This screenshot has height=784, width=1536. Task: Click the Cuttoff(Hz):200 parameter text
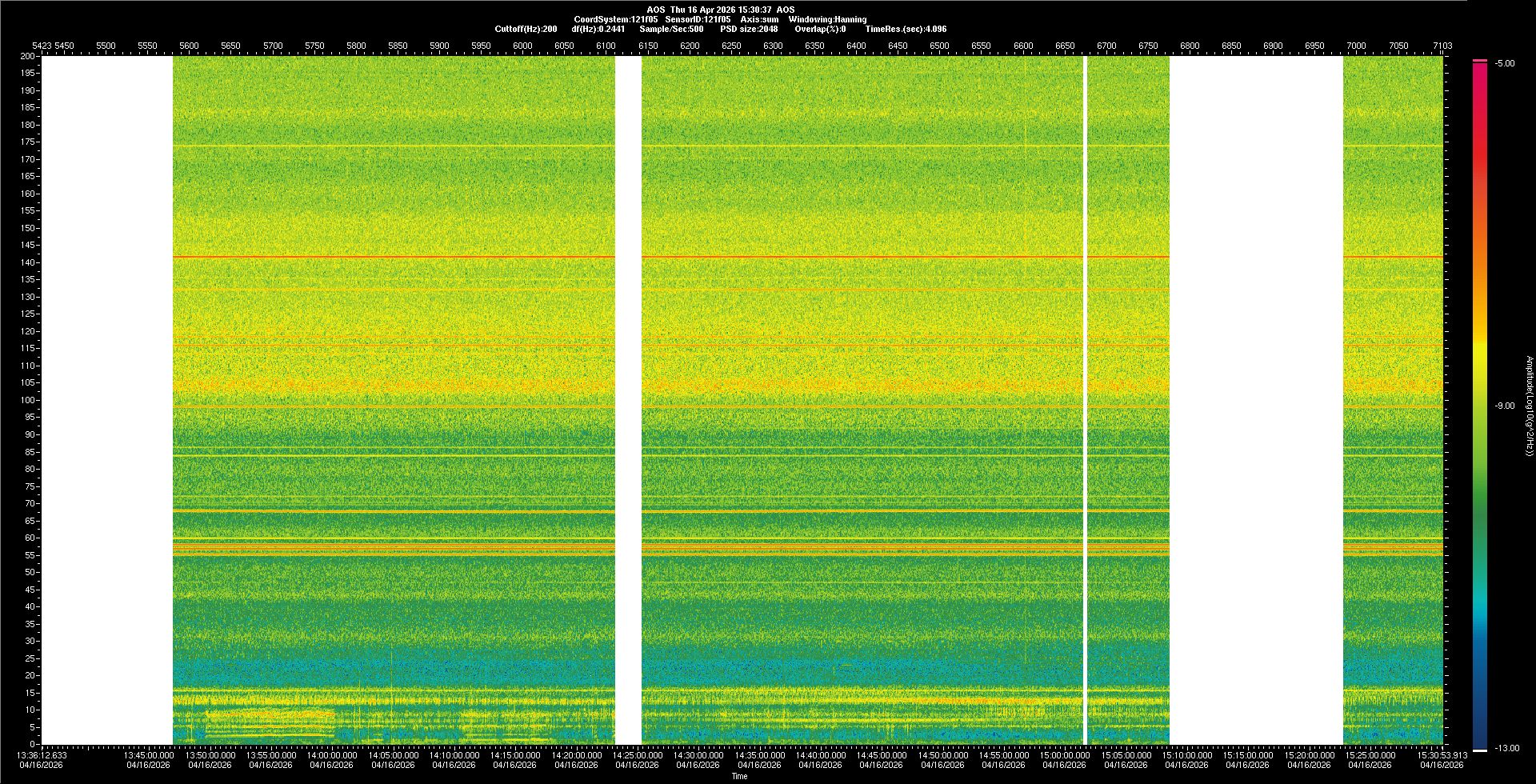click(x=526, y=29)
